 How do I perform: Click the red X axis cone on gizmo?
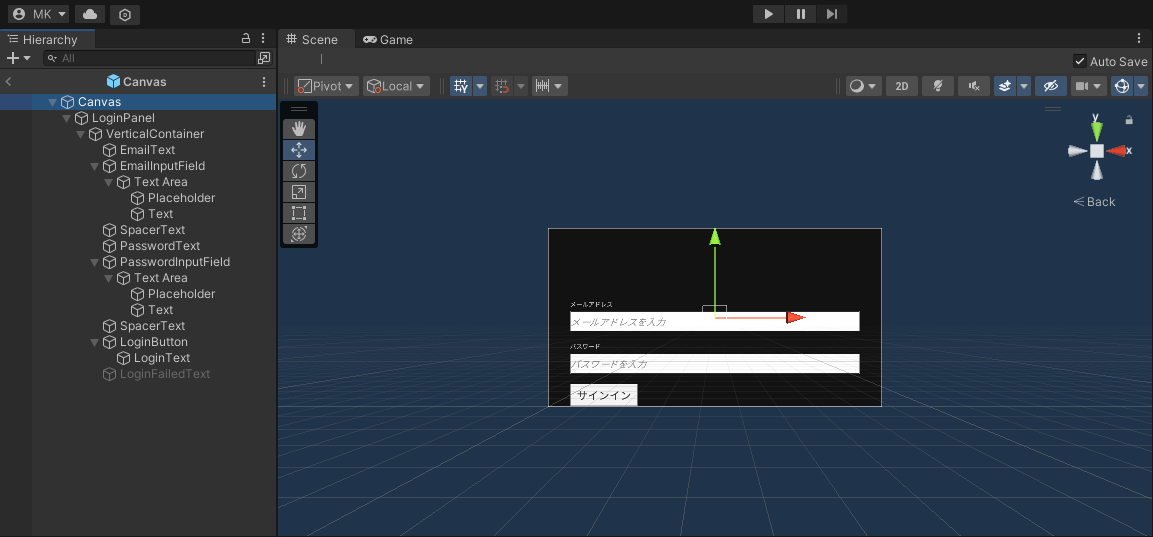point(1116,151)
